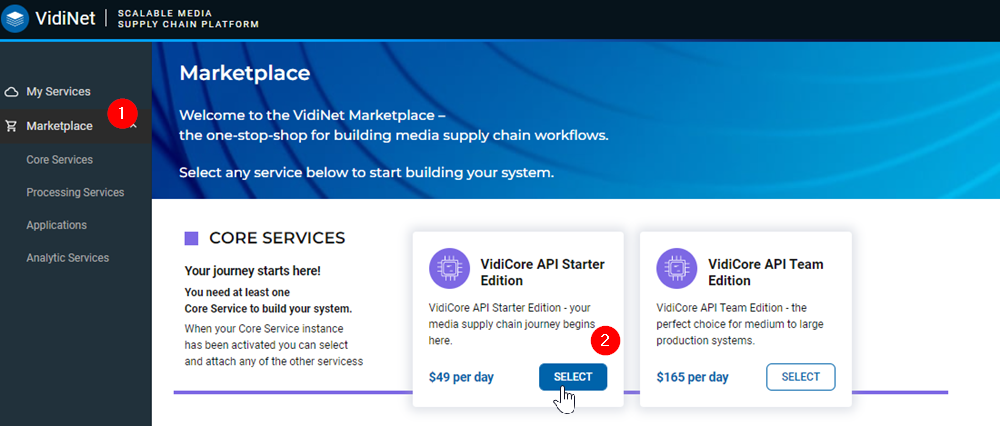
Task: Click the My Services cloud icon
Action: click(12, 92)
